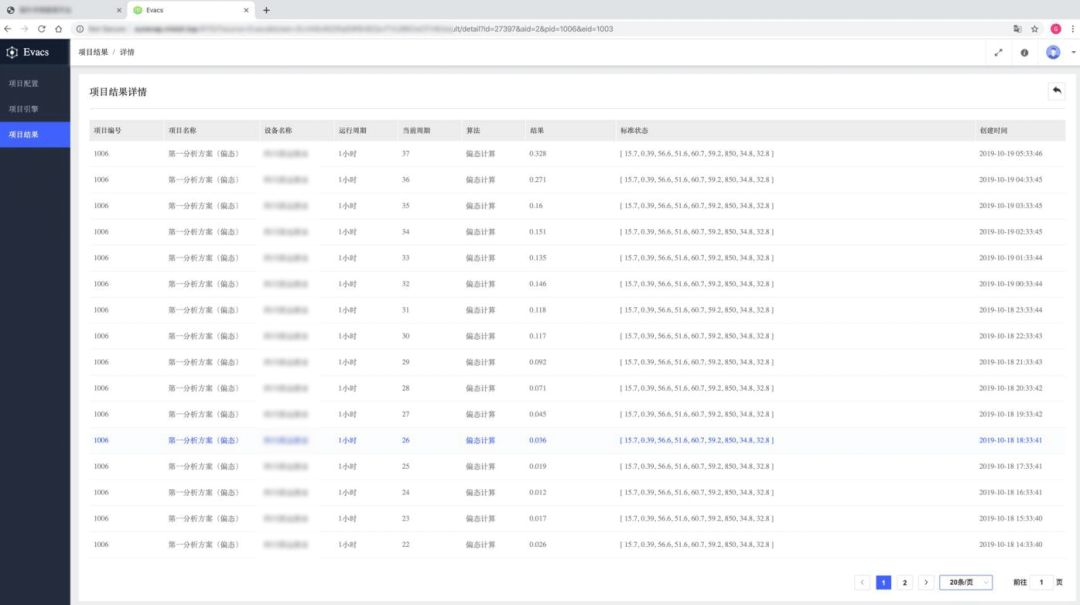Go to page 2 of results
This screenshot has width=1080, height=605.
click(x=904, y=582)
